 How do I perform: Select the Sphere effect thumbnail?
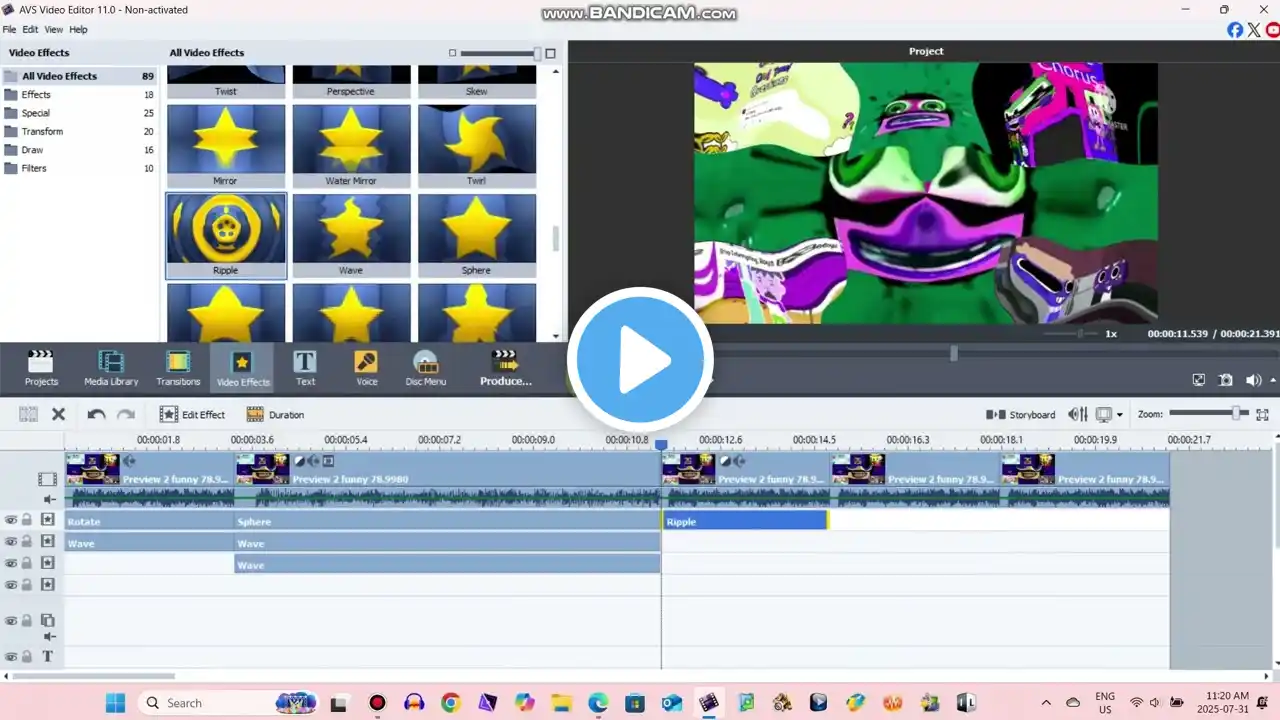(x=476, y=235)
